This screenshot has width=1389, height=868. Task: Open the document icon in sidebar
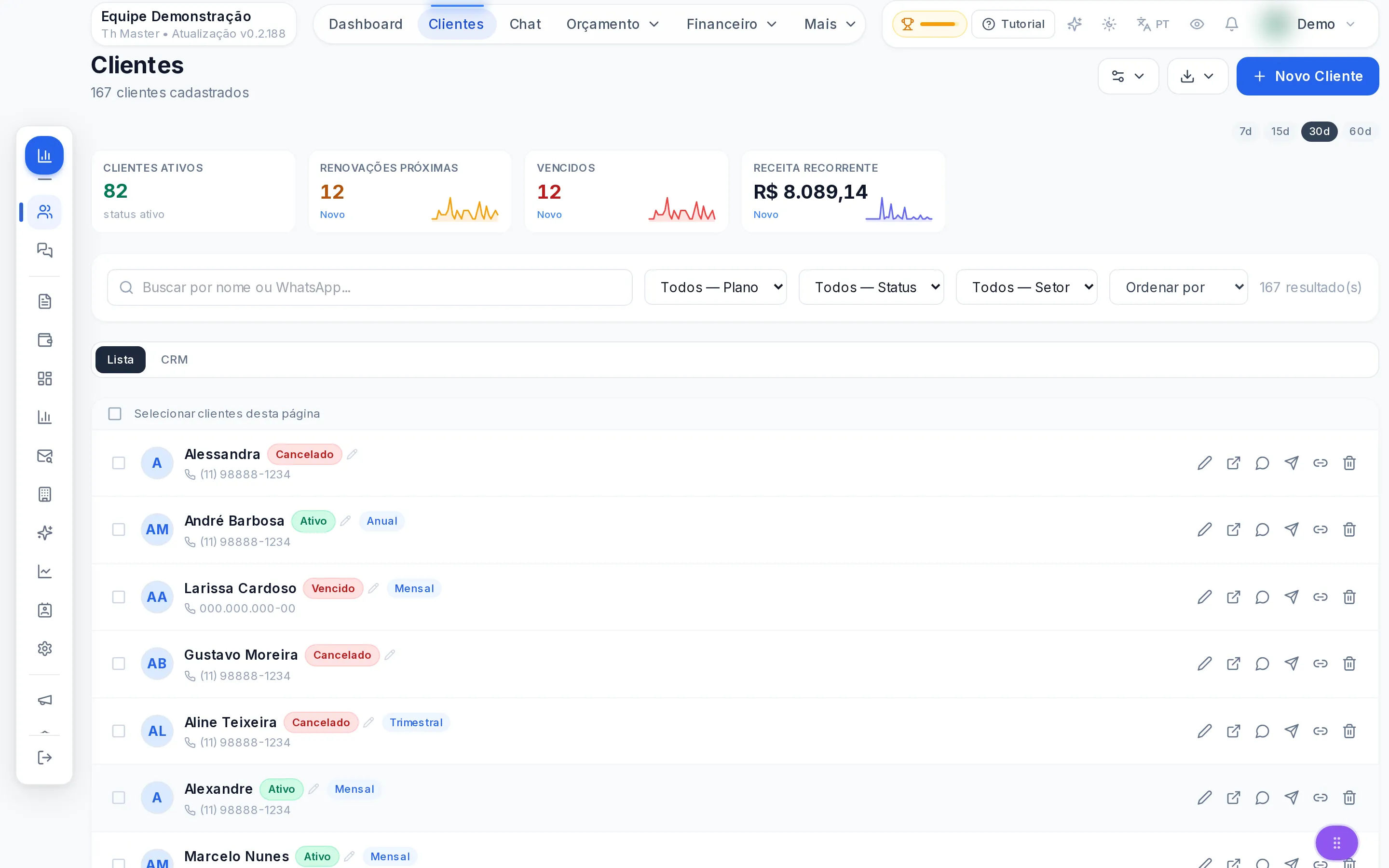[45, 301]
